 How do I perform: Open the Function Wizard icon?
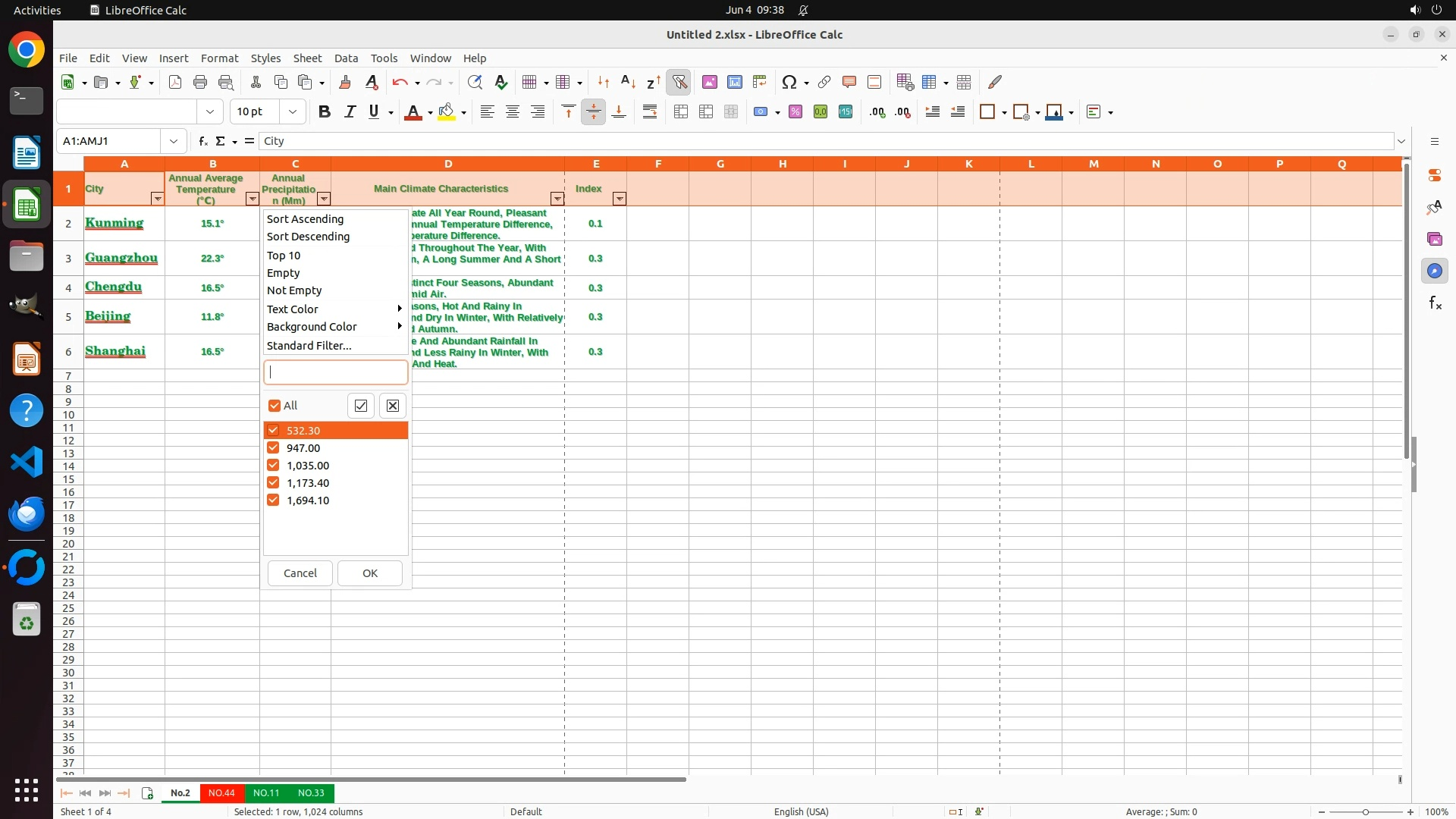click(x=202, y=141)
